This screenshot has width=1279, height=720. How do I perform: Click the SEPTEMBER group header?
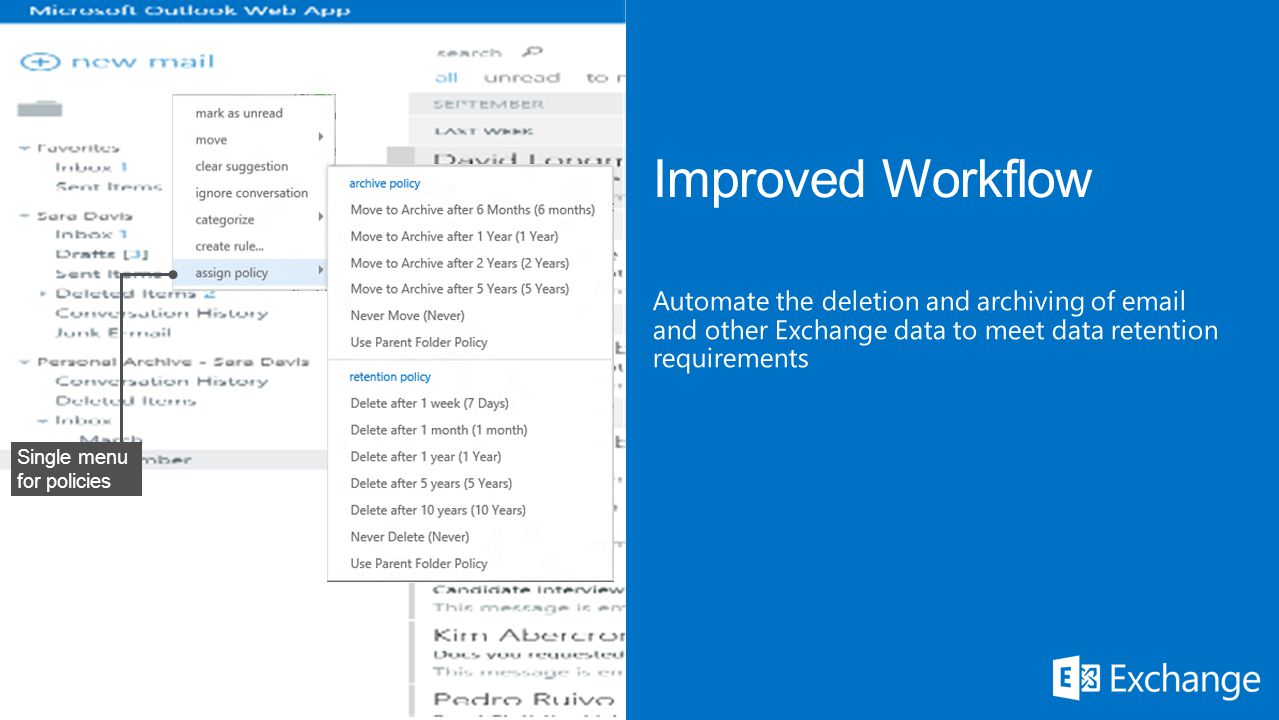[489, 104]
